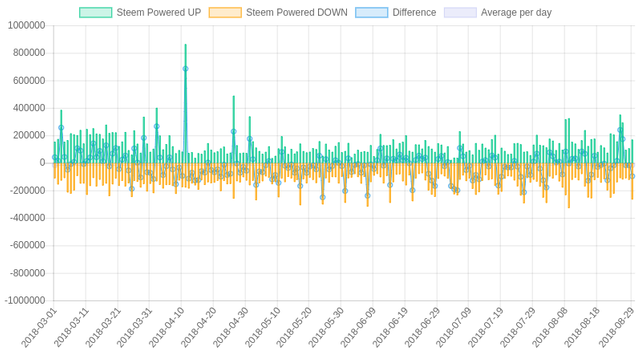Click x-axis date 2018-06-19
The image size is (640, 361).
click(x=390, y=328)
